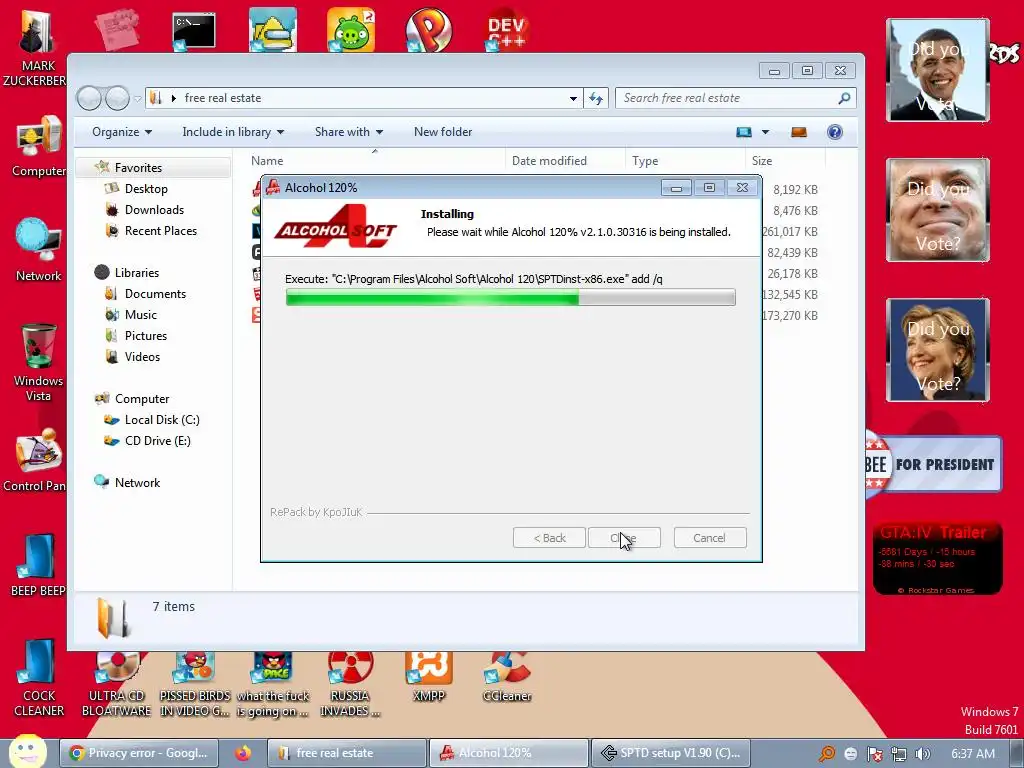This screenshot has height=768, width=1024.
Task: Toggle the Explorer preview pane icon
Action: click(799, 132)
